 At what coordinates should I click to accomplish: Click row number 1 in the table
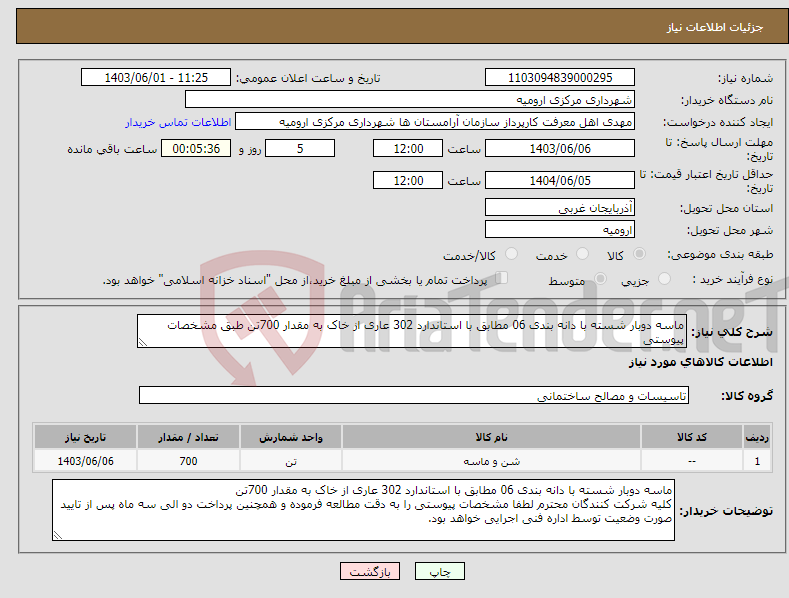[757, 461]
